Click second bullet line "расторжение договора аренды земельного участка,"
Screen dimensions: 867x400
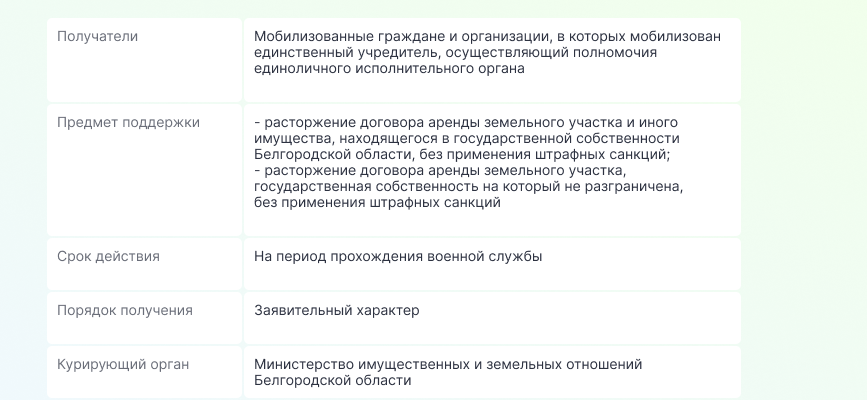coord(440,170)
